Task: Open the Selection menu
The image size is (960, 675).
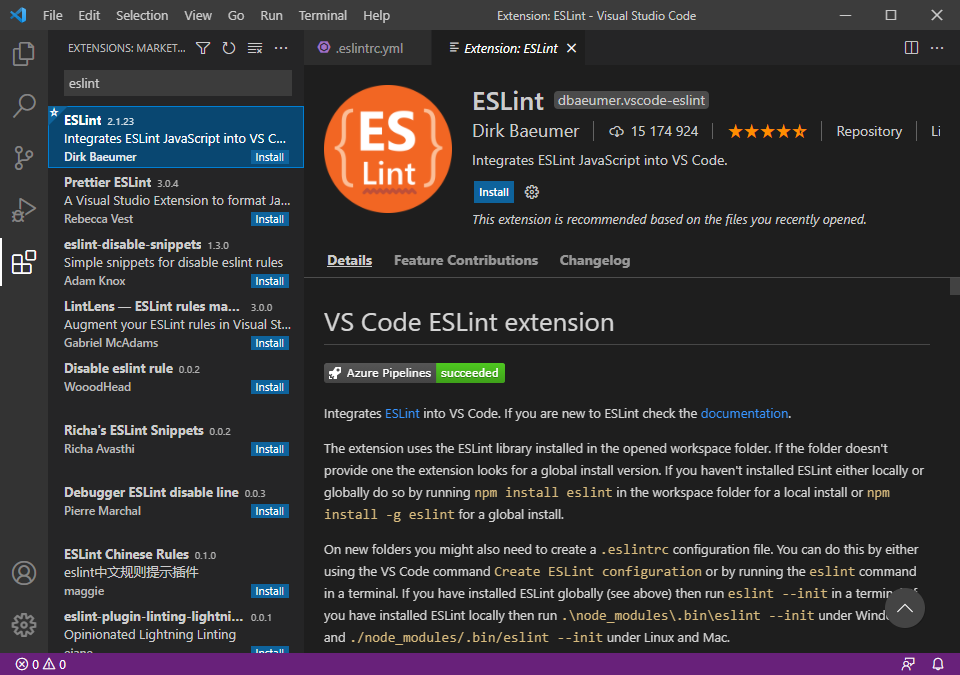Action: coord(142,15)
